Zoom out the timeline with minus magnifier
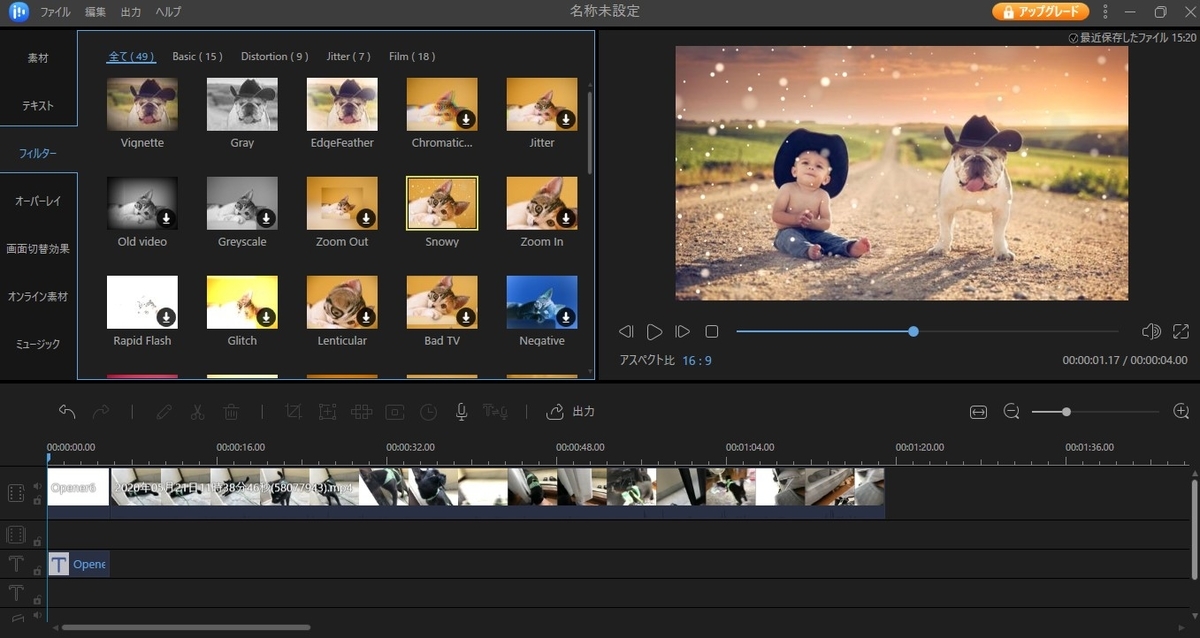This screenshot has width=1200, height=638. tap(1011, 411)
